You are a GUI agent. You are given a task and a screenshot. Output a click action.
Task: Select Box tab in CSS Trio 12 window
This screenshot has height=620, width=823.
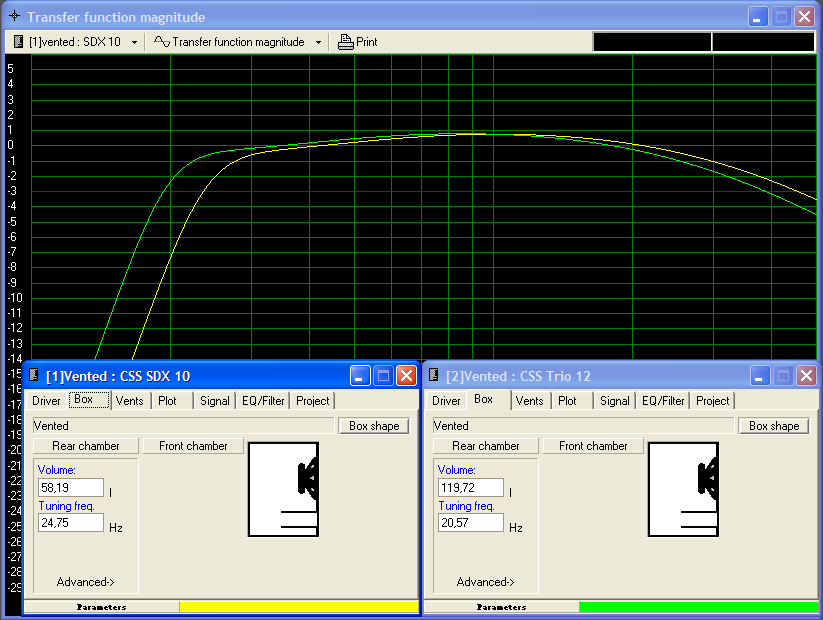click(488, 400)
